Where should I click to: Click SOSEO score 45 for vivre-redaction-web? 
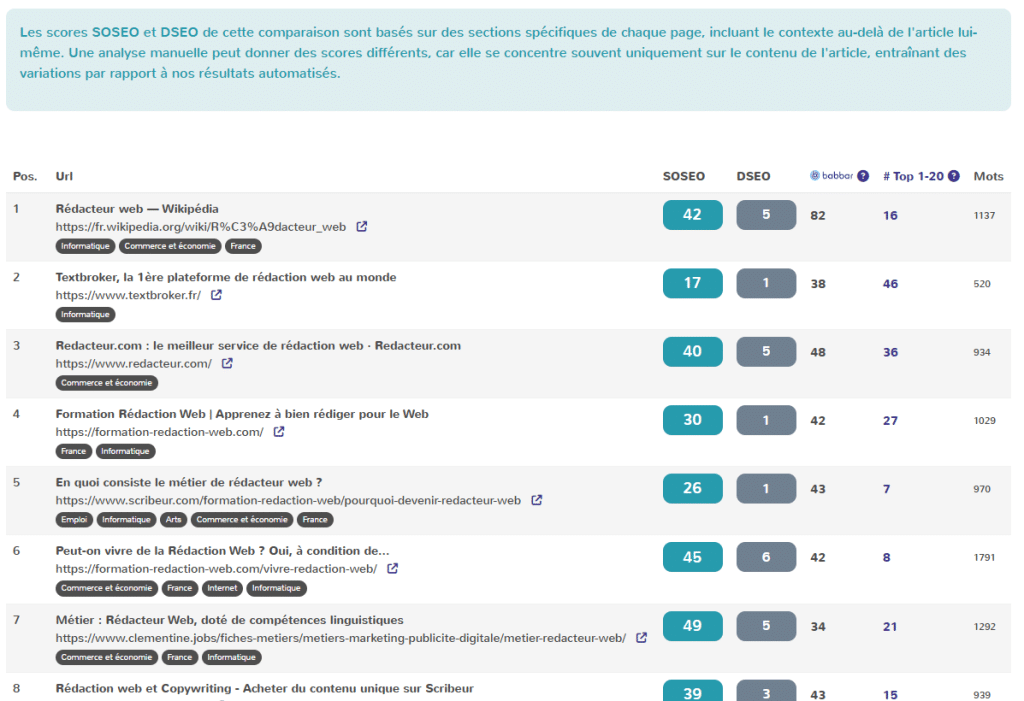692,557
